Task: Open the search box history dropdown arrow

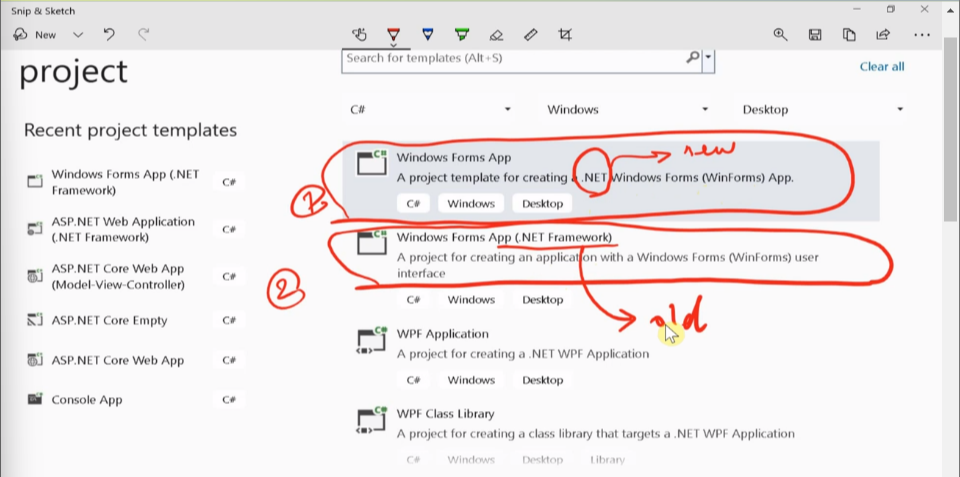Action: coord(708,58)
